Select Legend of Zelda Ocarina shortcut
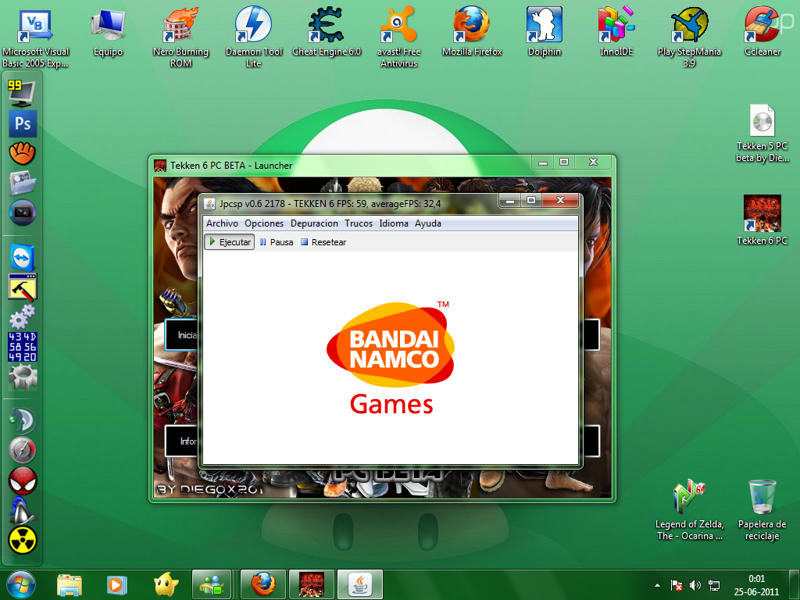Viewport: 800px width, 600px height. click(x=689, y=510)
